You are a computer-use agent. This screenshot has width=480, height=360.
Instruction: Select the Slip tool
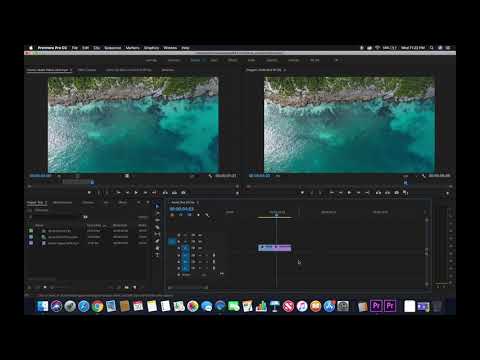pyautogui.click(x=157, y=234)
